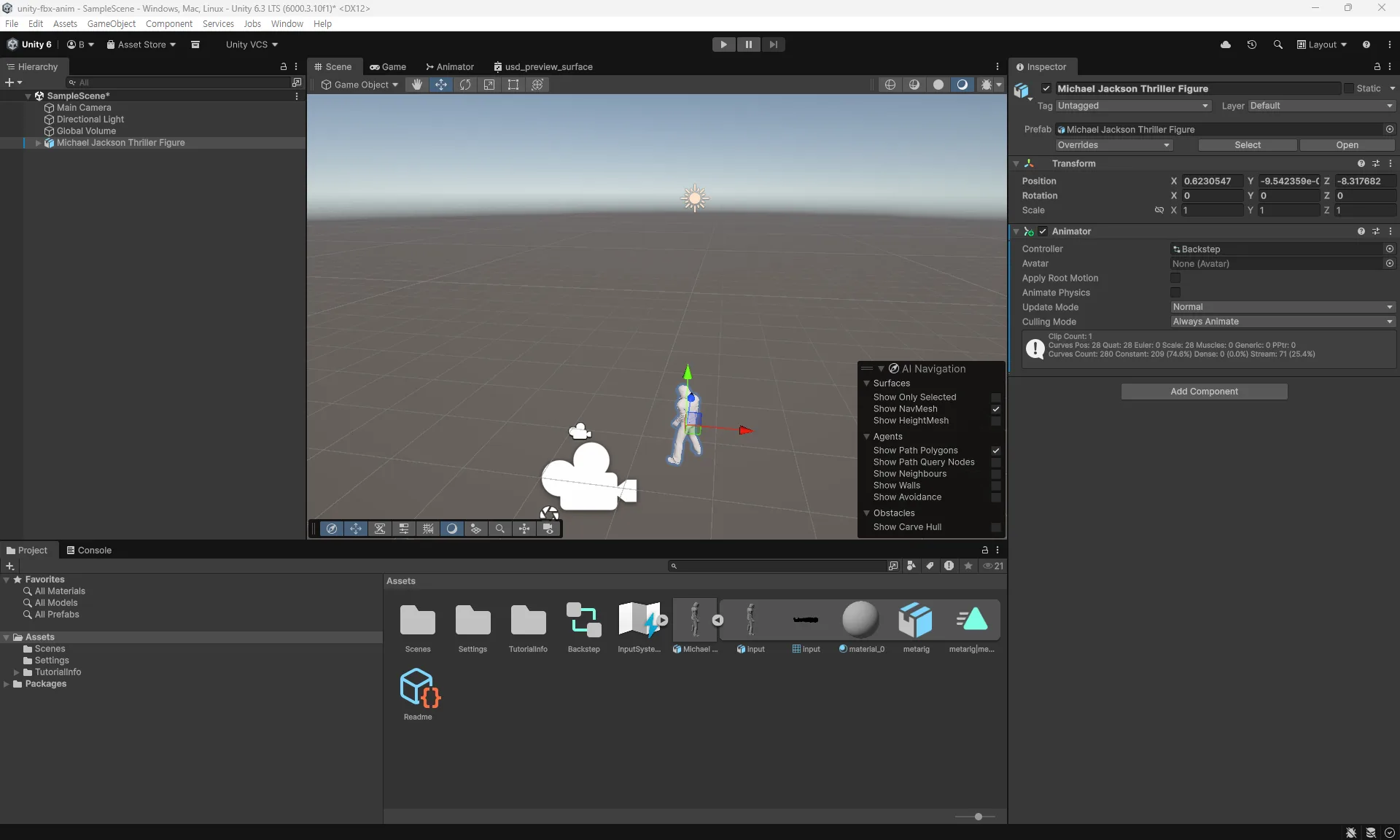Open the Package Manager icon next to Asset Store

195,44
